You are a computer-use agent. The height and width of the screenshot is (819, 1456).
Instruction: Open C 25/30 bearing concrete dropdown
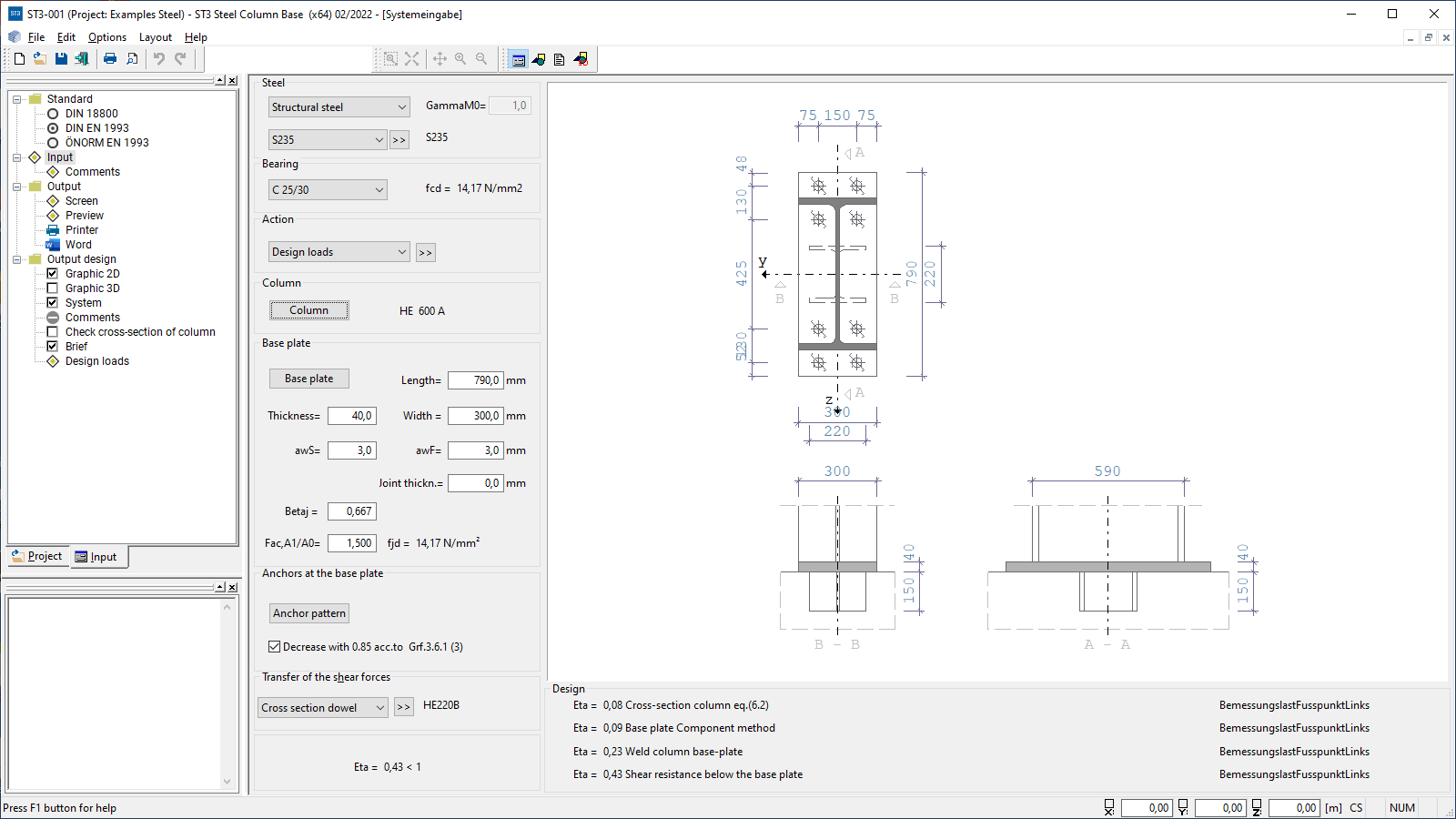tap(328, 190)
